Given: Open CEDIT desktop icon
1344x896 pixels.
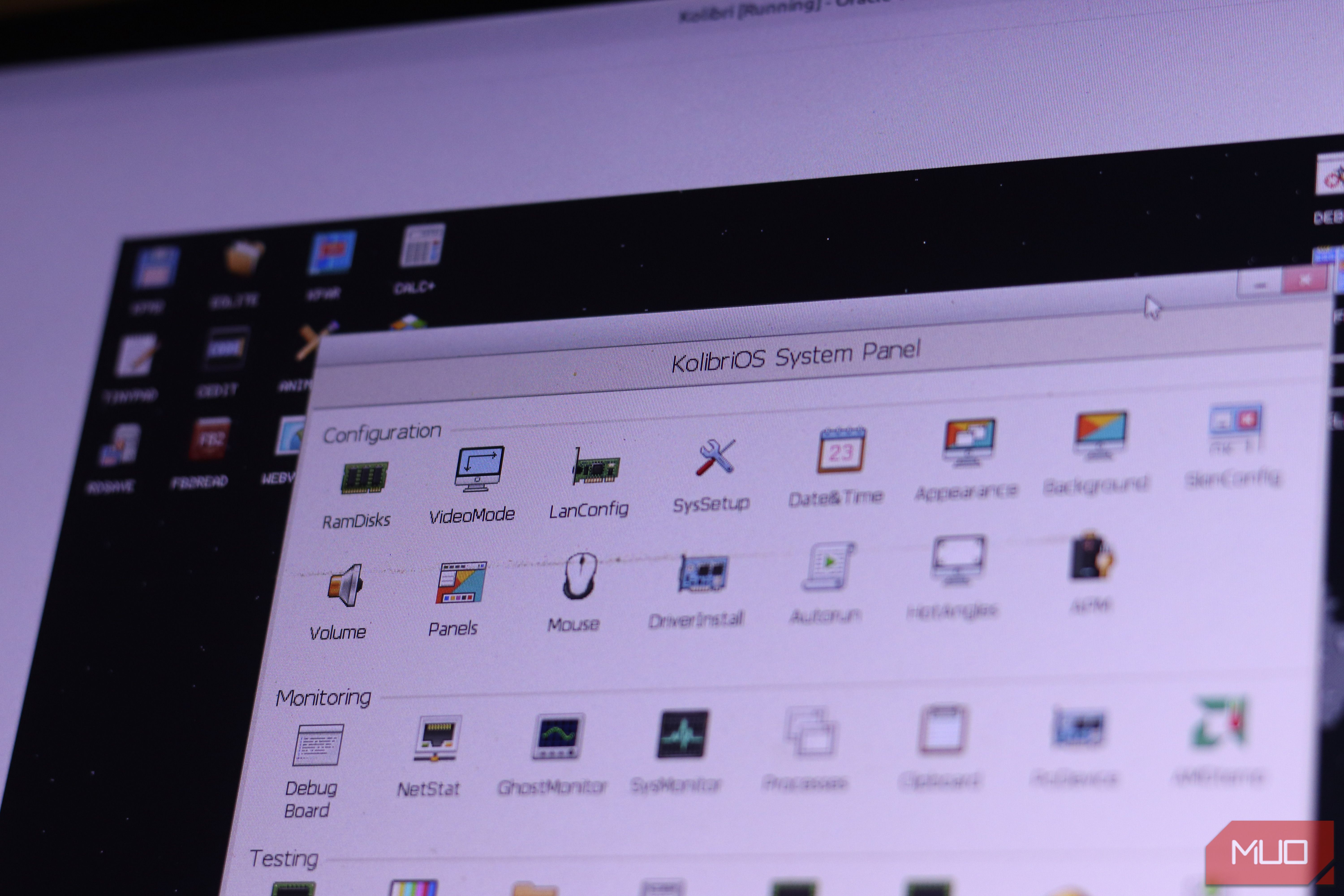Looking at the screenshot, I should tap(227, 348).
